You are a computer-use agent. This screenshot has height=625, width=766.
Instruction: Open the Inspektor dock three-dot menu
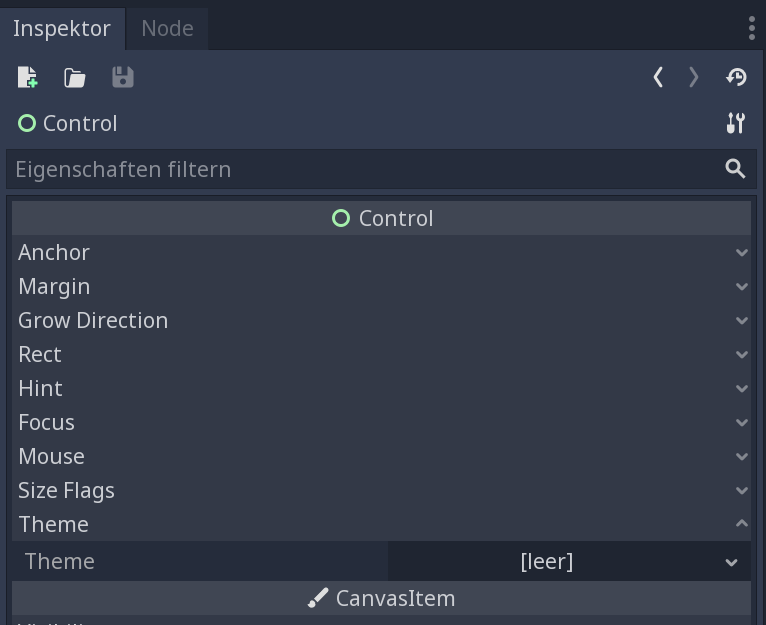tap(752, 28)
